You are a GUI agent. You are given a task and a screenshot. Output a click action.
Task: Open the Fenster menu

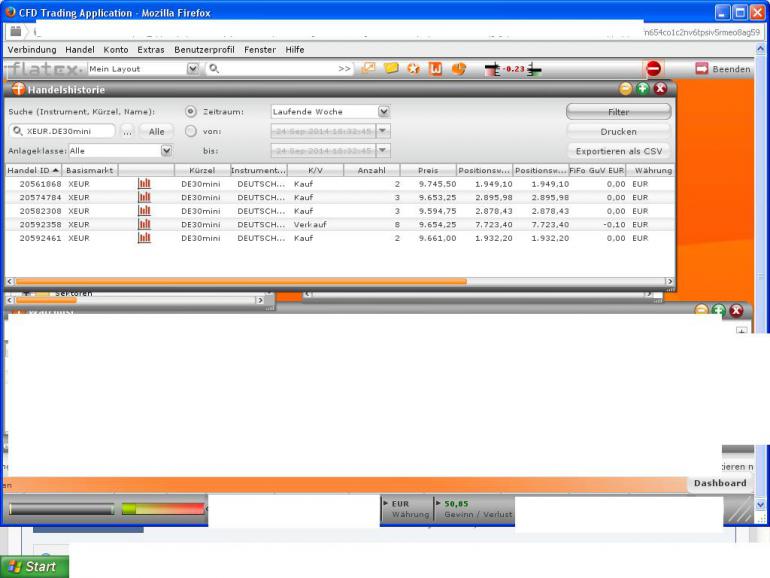260,50
